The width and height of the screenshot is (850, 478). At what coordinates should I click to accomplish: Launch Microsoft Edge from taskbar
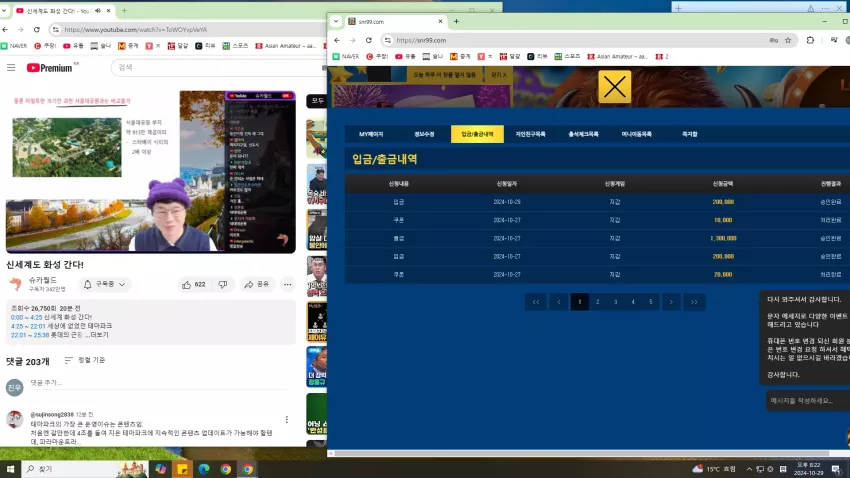tap(204, 469)
